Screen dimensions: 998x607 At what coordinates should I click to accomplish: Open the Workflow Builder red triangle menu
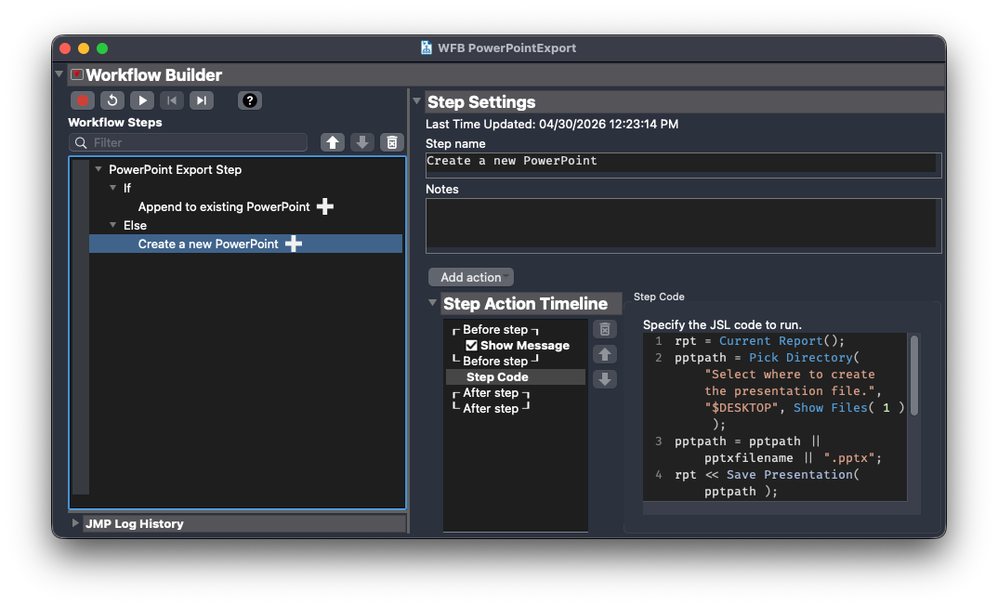[x=77, y=74]
